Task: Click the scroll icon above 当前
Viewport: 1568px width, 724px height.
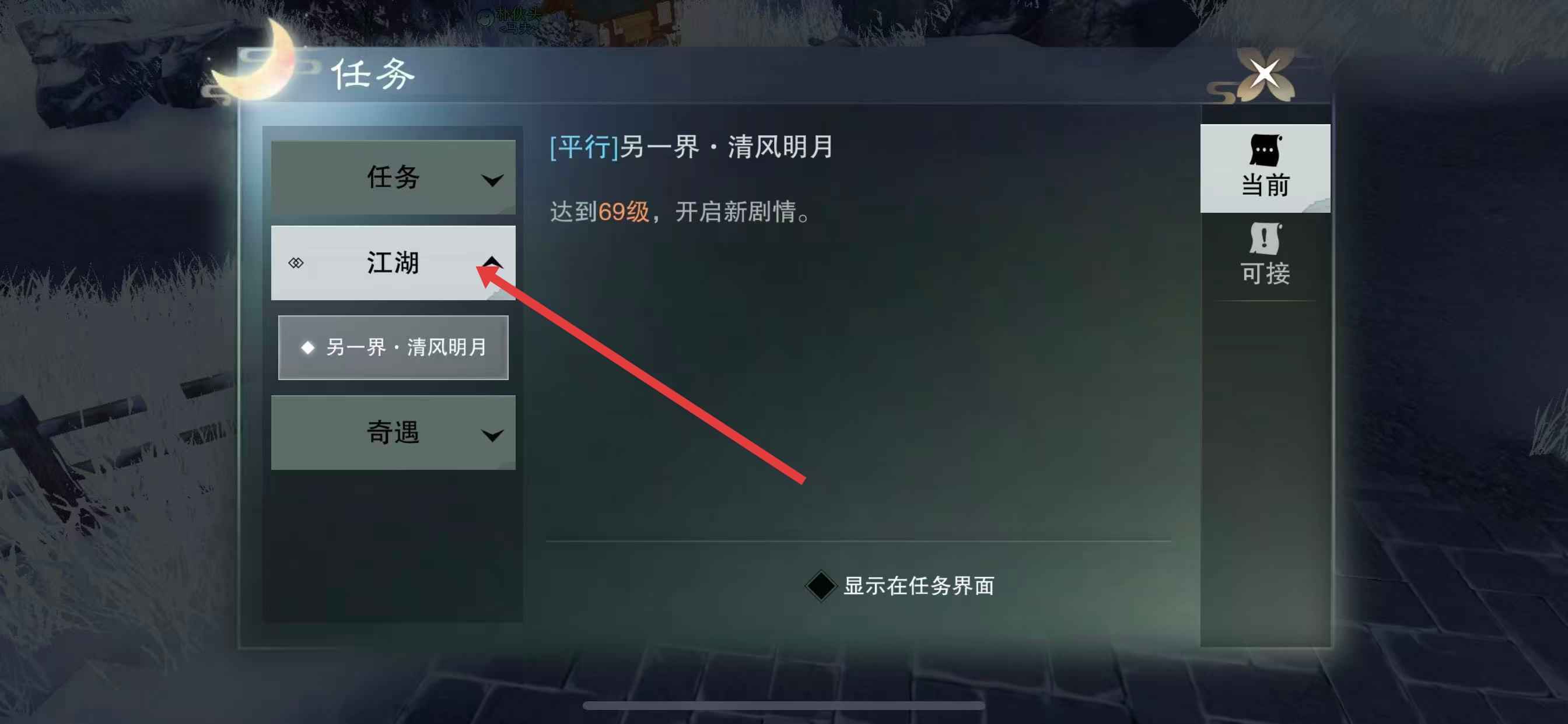Action: click(1265, 150)
